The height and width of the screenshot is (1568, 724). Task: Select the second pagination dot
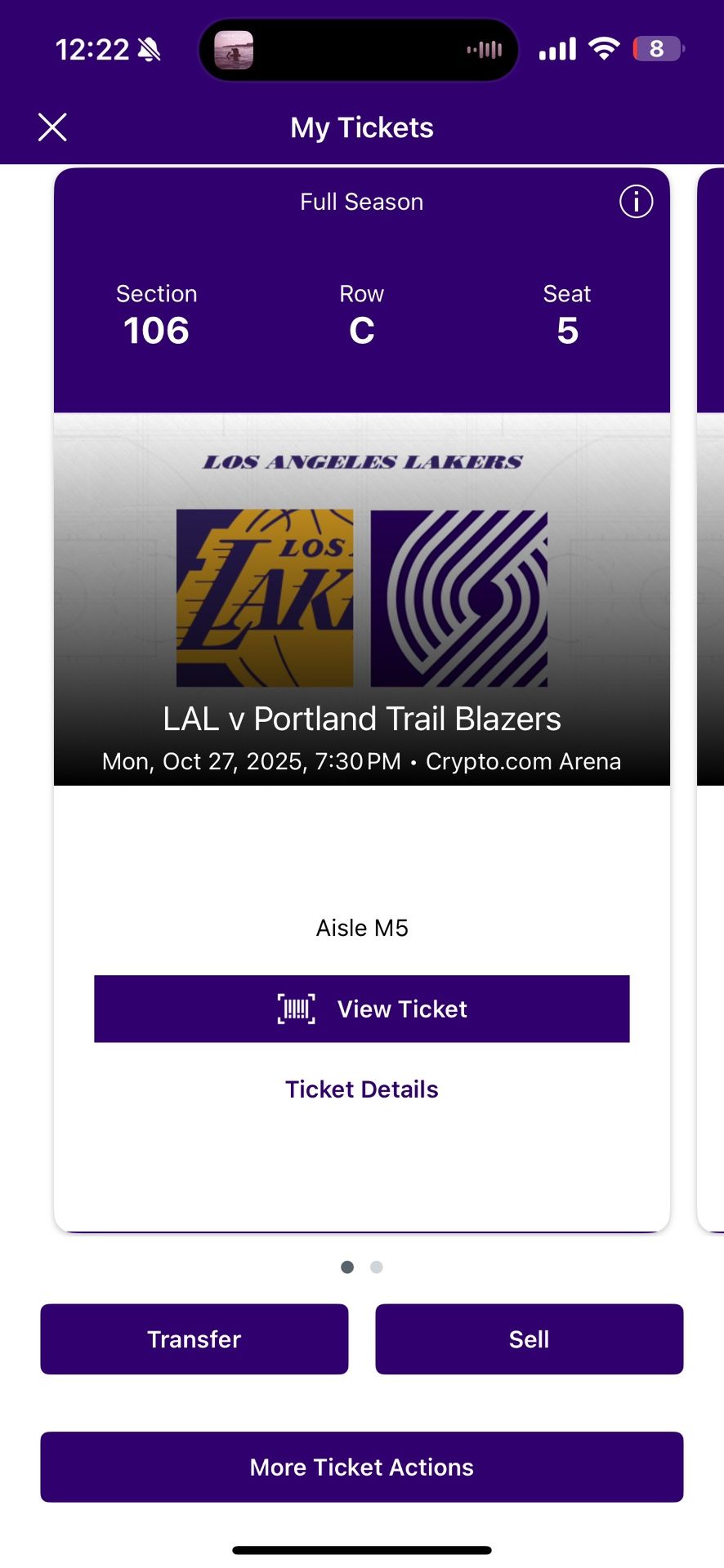pos(376,1267)
